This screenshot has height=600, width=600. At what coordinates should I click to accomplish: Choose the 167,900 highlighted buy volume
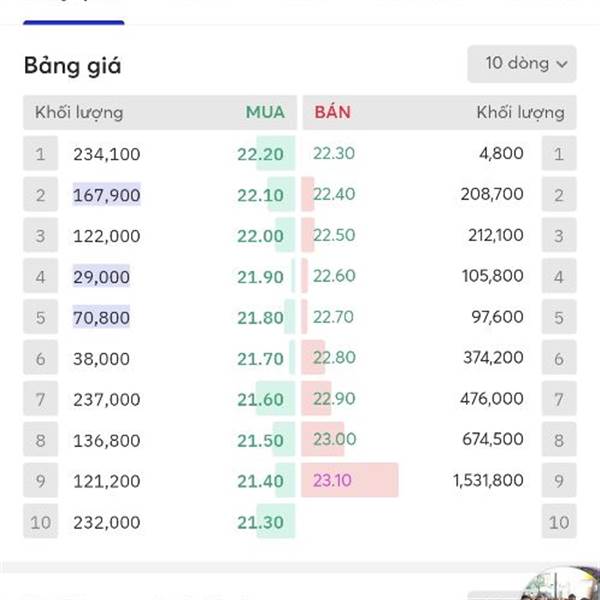click(107, 195)
